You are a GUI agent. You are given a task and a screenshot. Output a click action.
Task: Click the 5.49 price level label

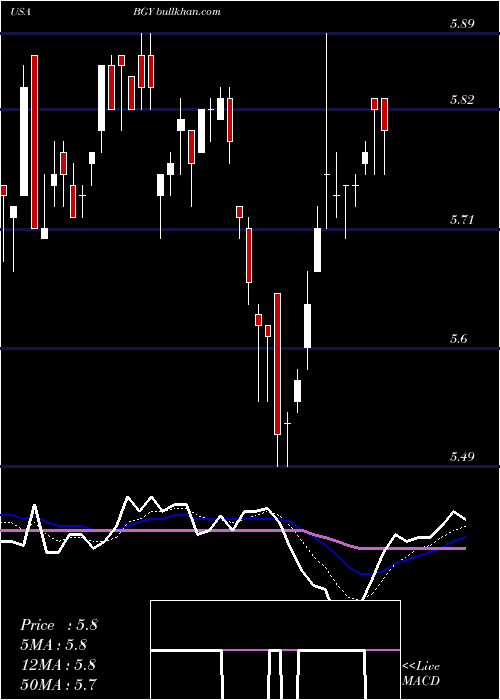point(462,457)
